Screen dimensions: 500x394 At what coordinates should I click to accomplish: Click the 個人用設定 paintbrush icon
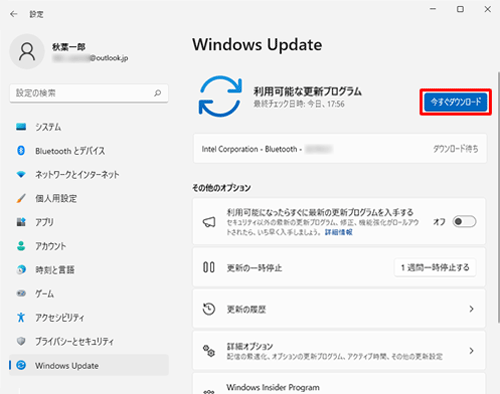(21, 198)
